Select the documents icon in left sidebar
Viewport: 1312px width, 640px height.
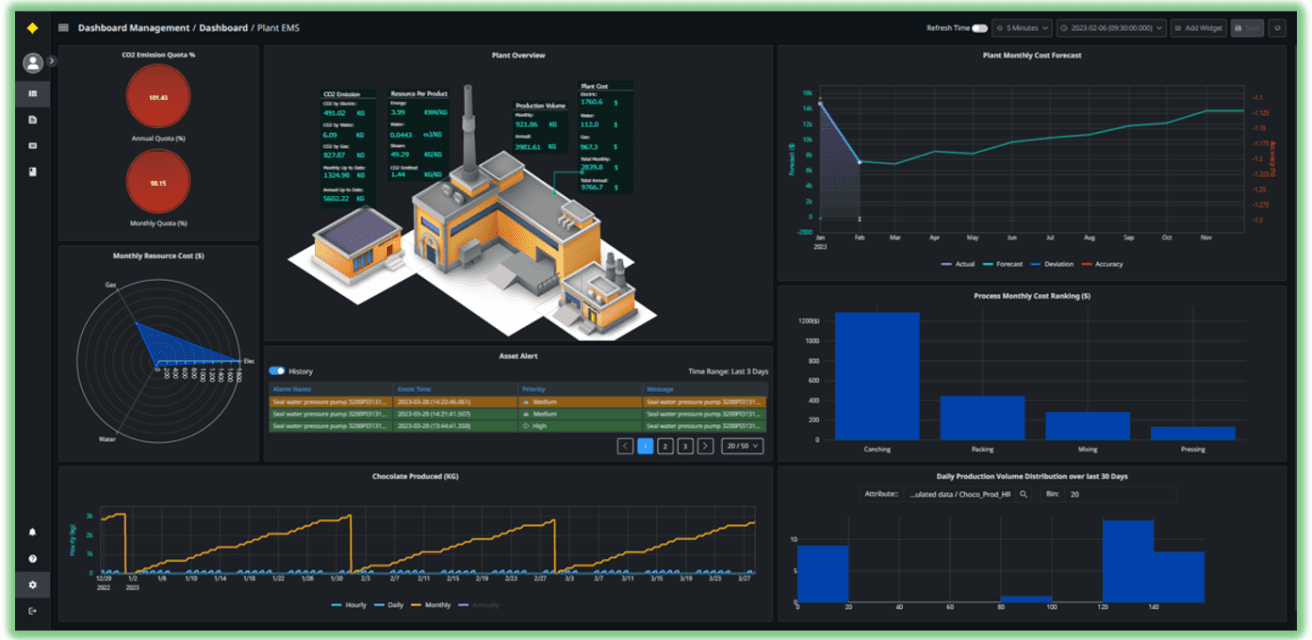[33, 119]
